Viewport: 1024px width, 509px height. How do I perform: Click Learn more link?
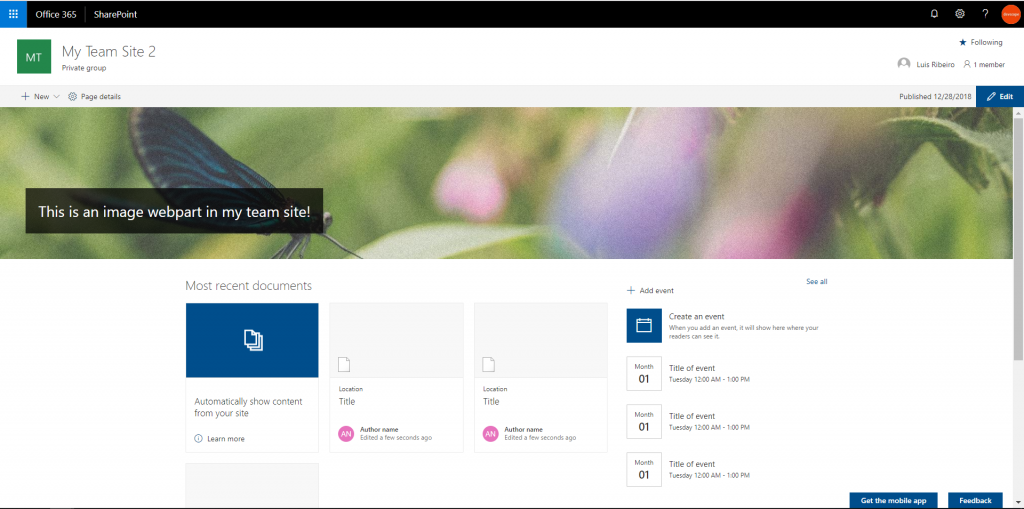tap(226, 439)
